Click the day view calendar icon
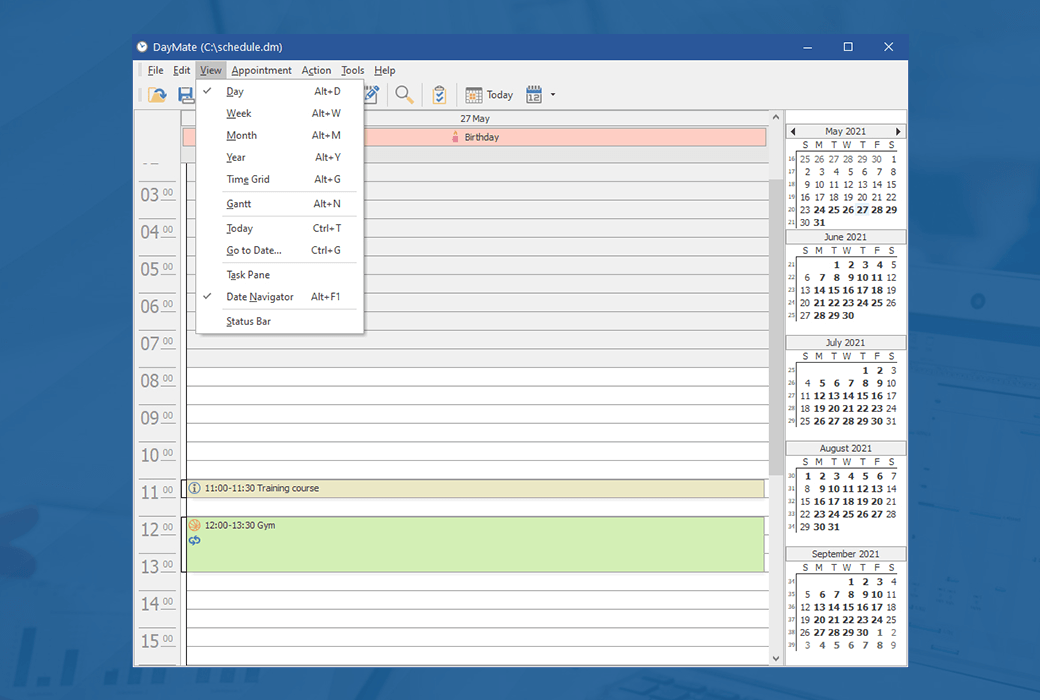1040x700 pixels. point(534,95)
